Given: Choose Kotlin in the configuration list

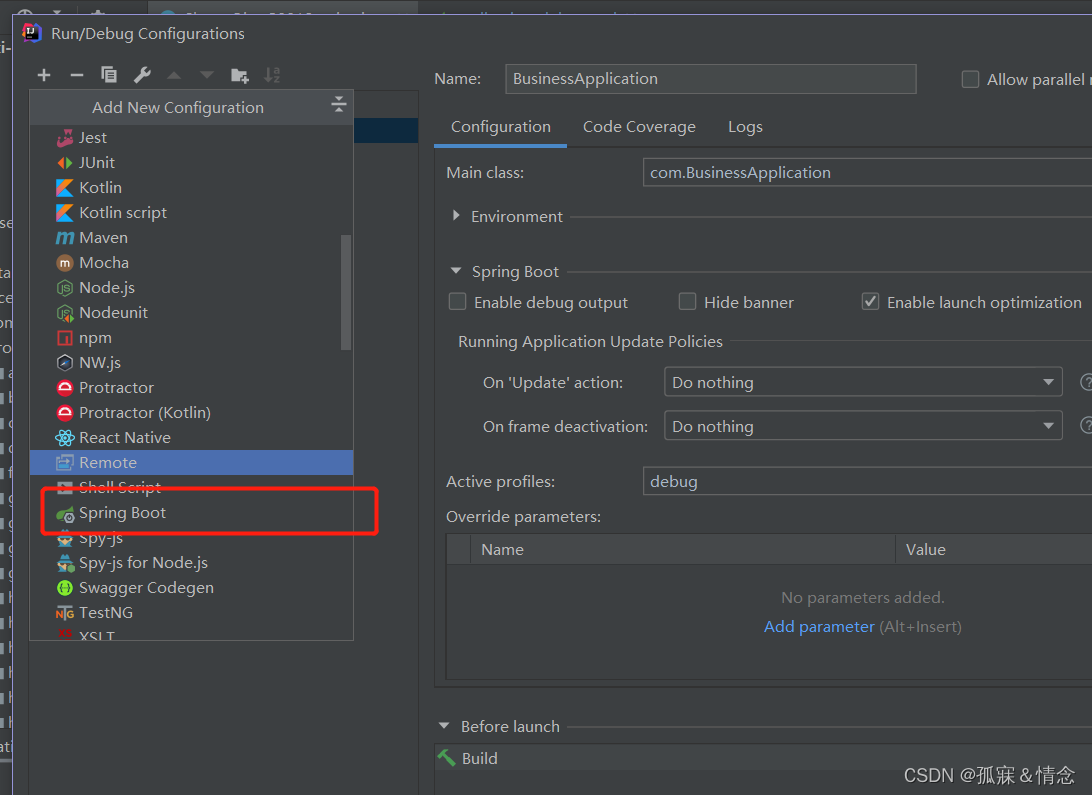Looking at the screenshot, I should click(192, 188).
